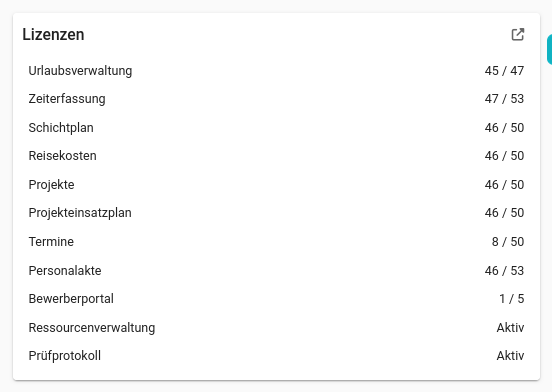Click the 1 / 5 Bewerberportal count
The width and height of the screenshot is (552, 392).
[512, 299]
